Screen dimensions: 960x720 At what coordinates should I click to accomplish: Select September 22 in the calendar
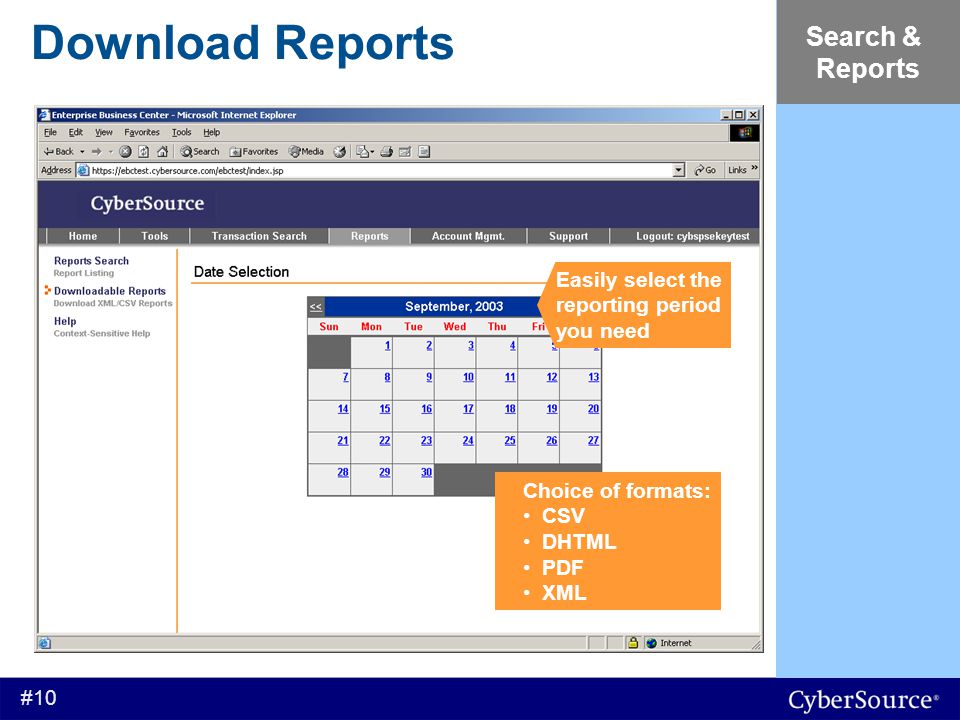[x=384, y=441]
